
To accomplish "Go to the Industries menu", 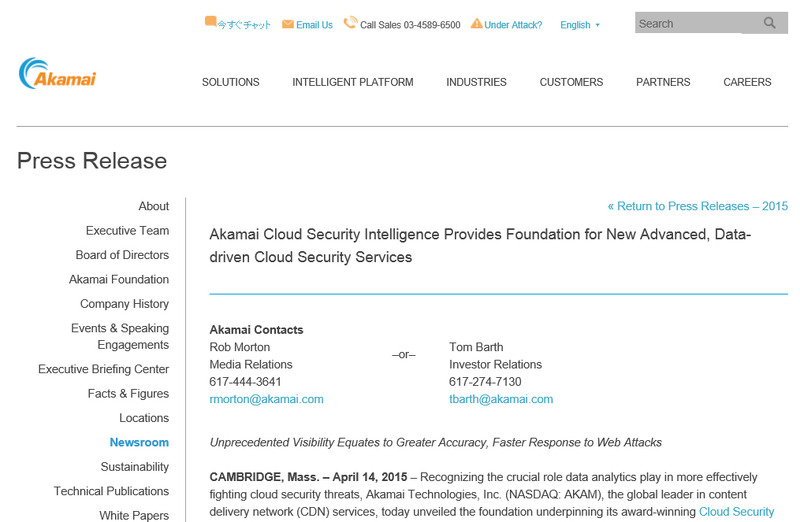I will [476, 82].
